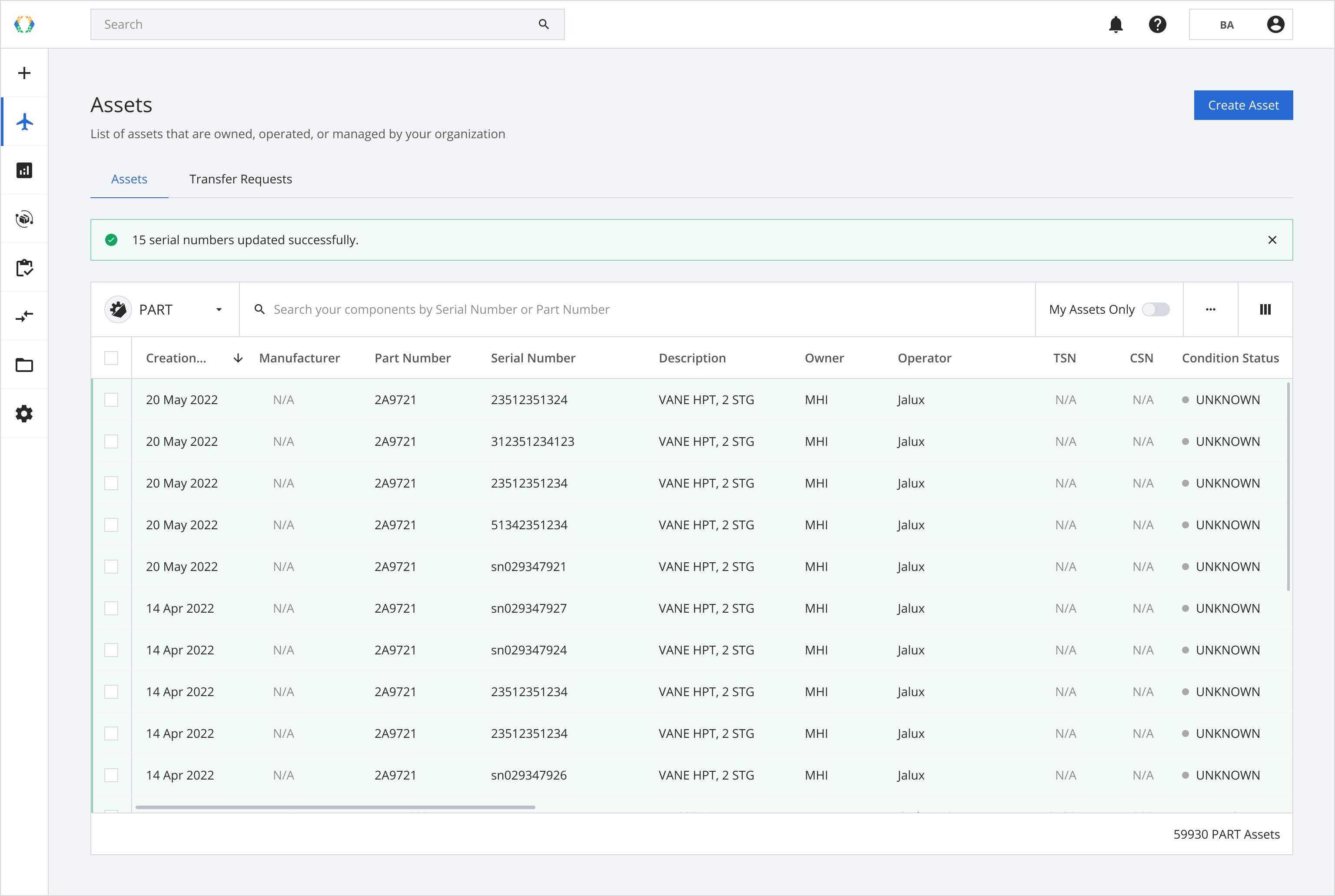
Task: Click the Operator column header
Action: 924,358
